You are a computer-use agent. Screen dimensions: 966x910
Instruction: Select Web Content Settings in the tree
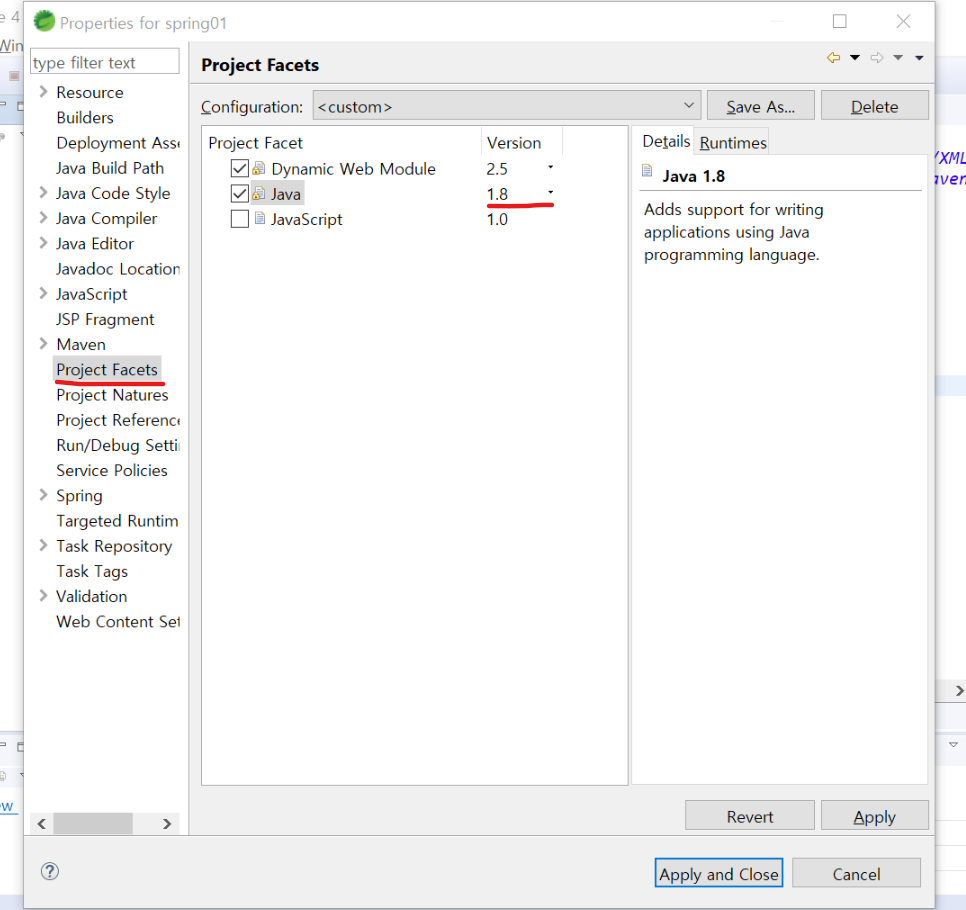point(118,622)
